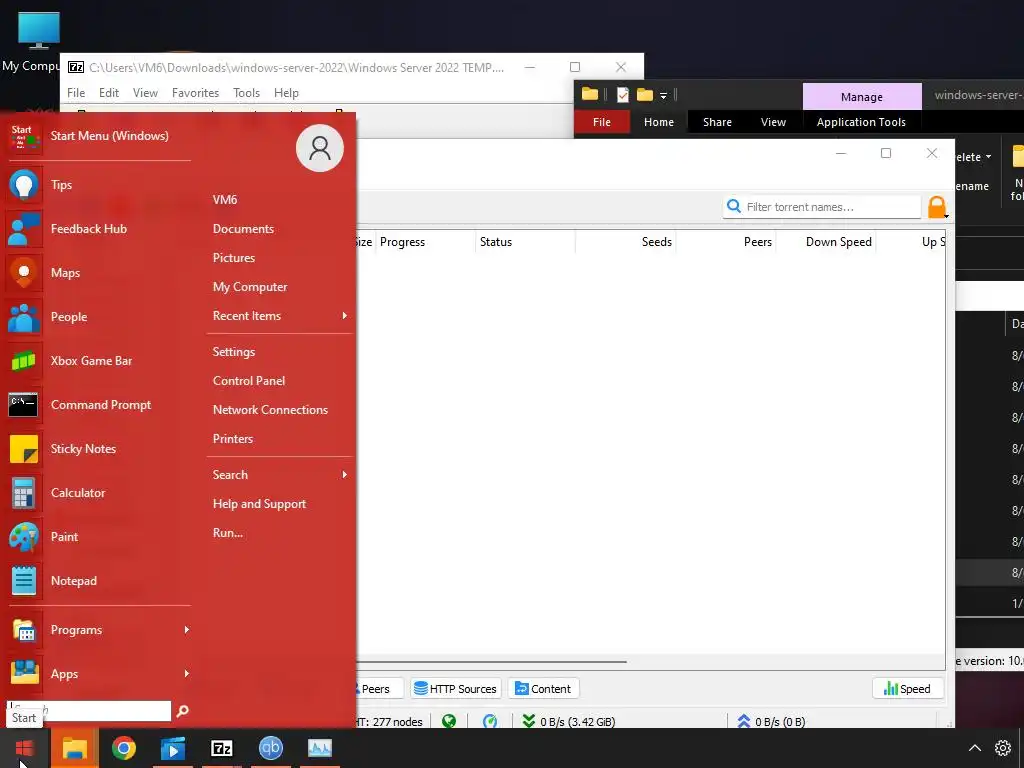Click the qBittorrent lock UI icon
1024x768 pixels.
(x=936, y=207)
